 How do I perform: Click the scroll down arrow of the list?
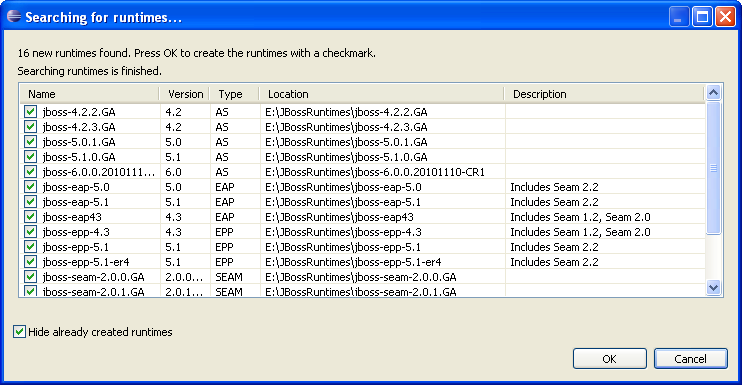coord(714,287)
